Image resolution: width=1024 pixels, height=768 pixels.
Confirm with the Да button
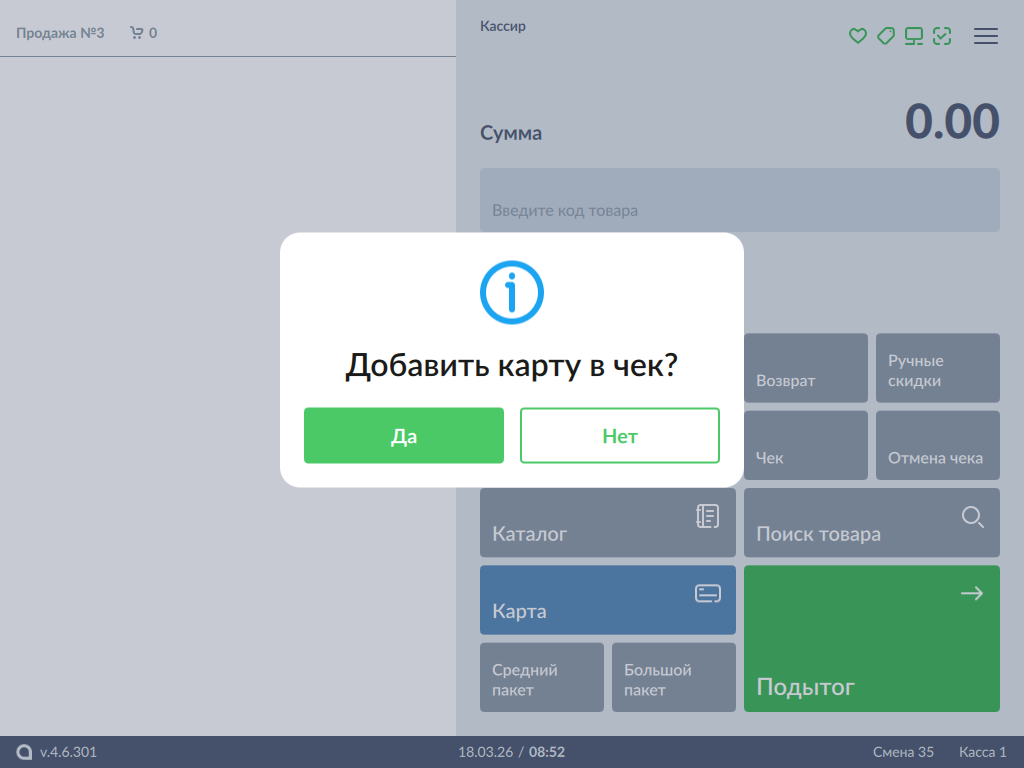pos(404,436)
